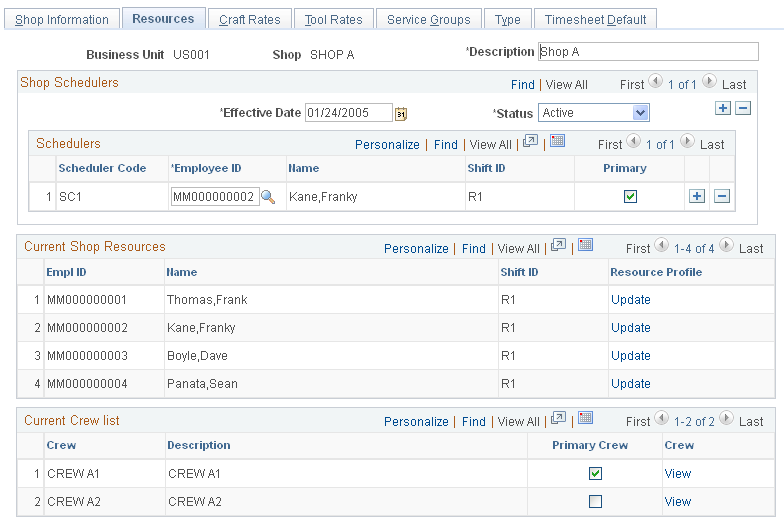Show next rows in Current Crew list
The height and width of the screenshot is (523, 784).
pyautogui.click(x=726, y=418)
